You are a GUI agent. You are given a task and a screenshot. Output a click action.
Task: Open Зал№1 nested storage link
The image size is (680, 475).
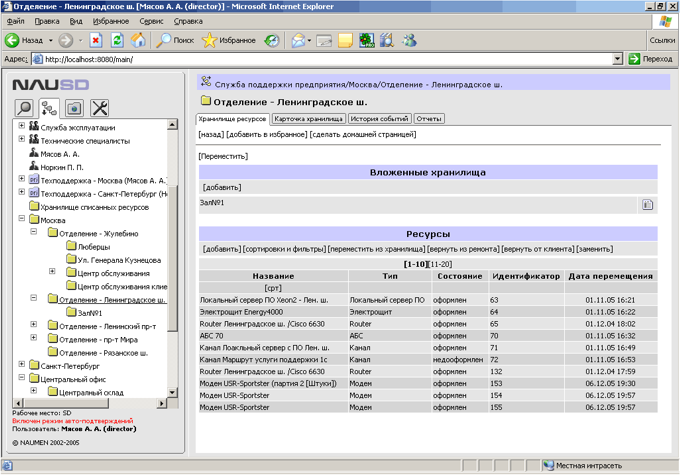212,203
